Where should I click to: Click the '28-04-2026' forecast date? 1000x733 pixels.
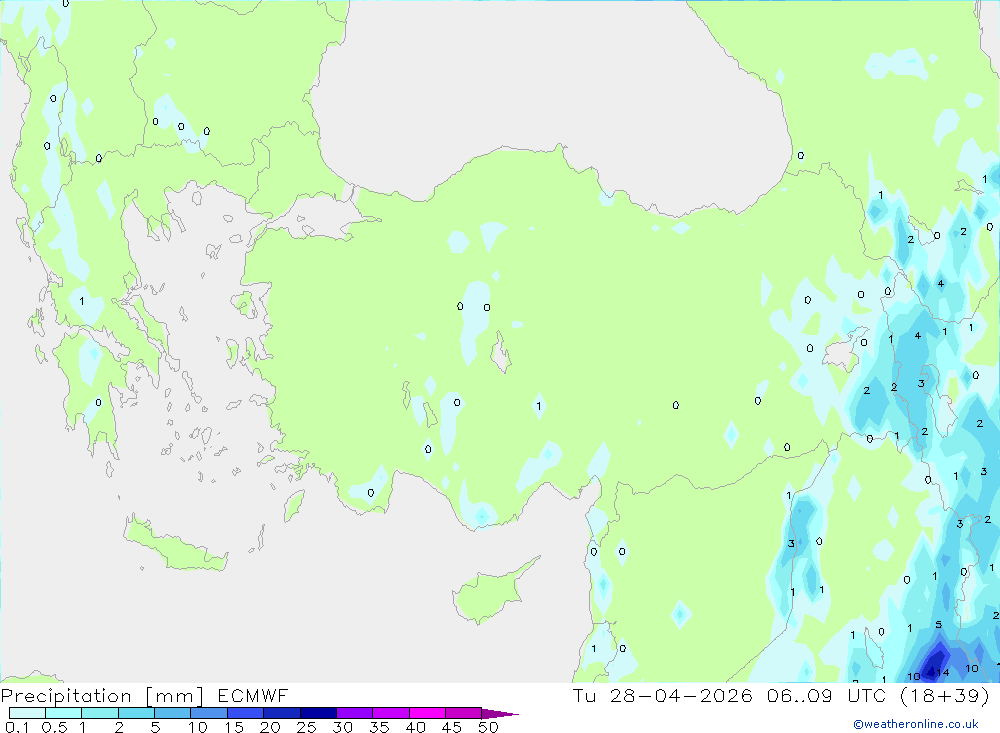point(681,695)
